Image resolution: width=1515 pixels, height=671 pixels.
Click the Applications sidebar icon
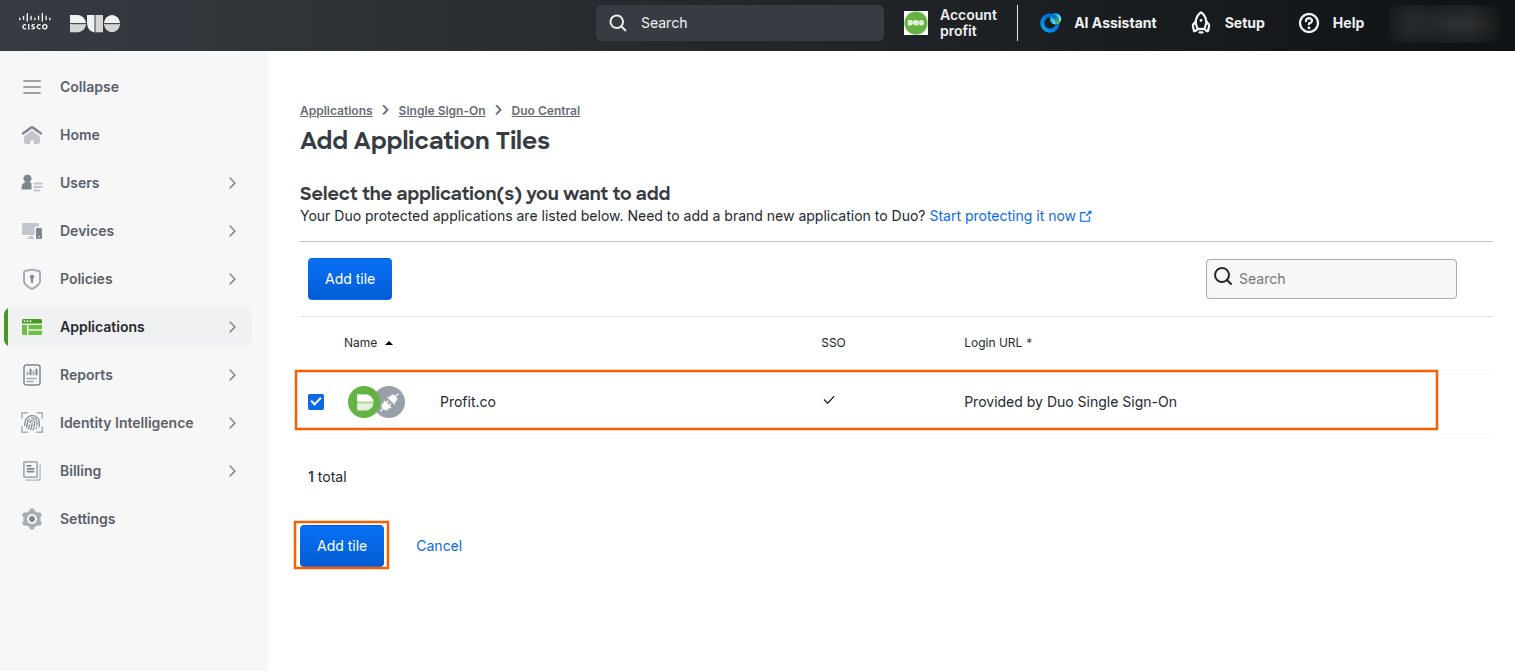pyautogui.click(x=32, y=327)
